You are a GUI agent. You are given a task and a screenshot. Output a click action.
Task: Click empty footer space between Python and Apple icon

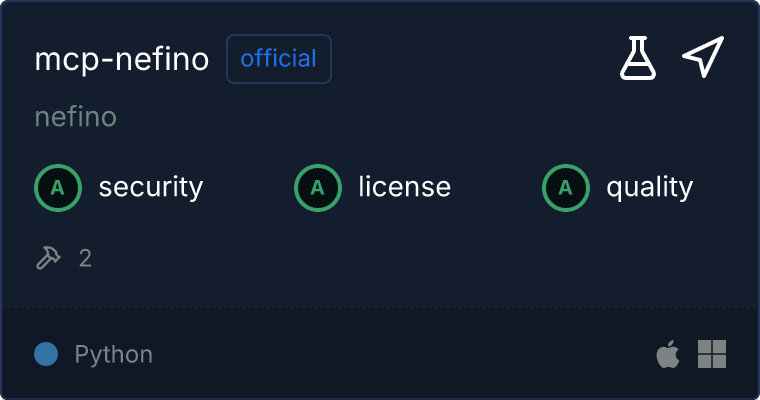400,354
